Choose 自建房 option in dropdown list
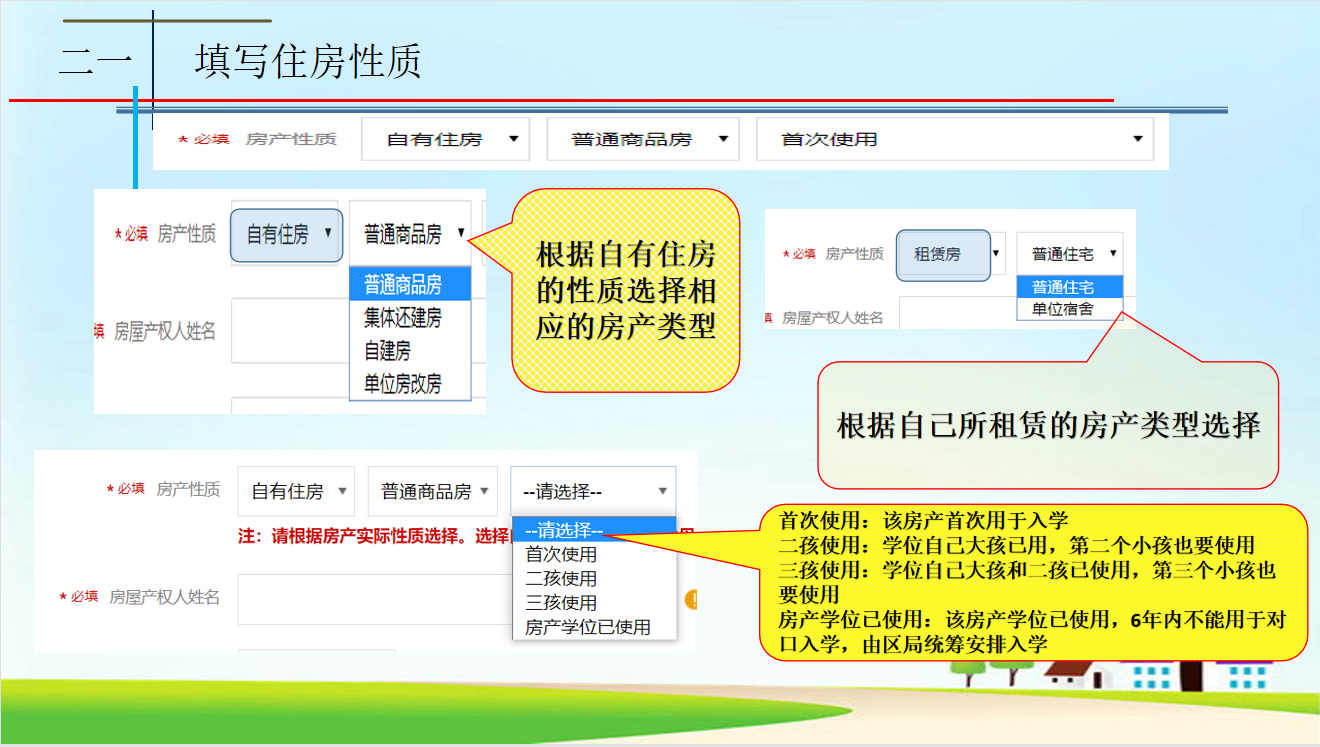 [387, 351]
